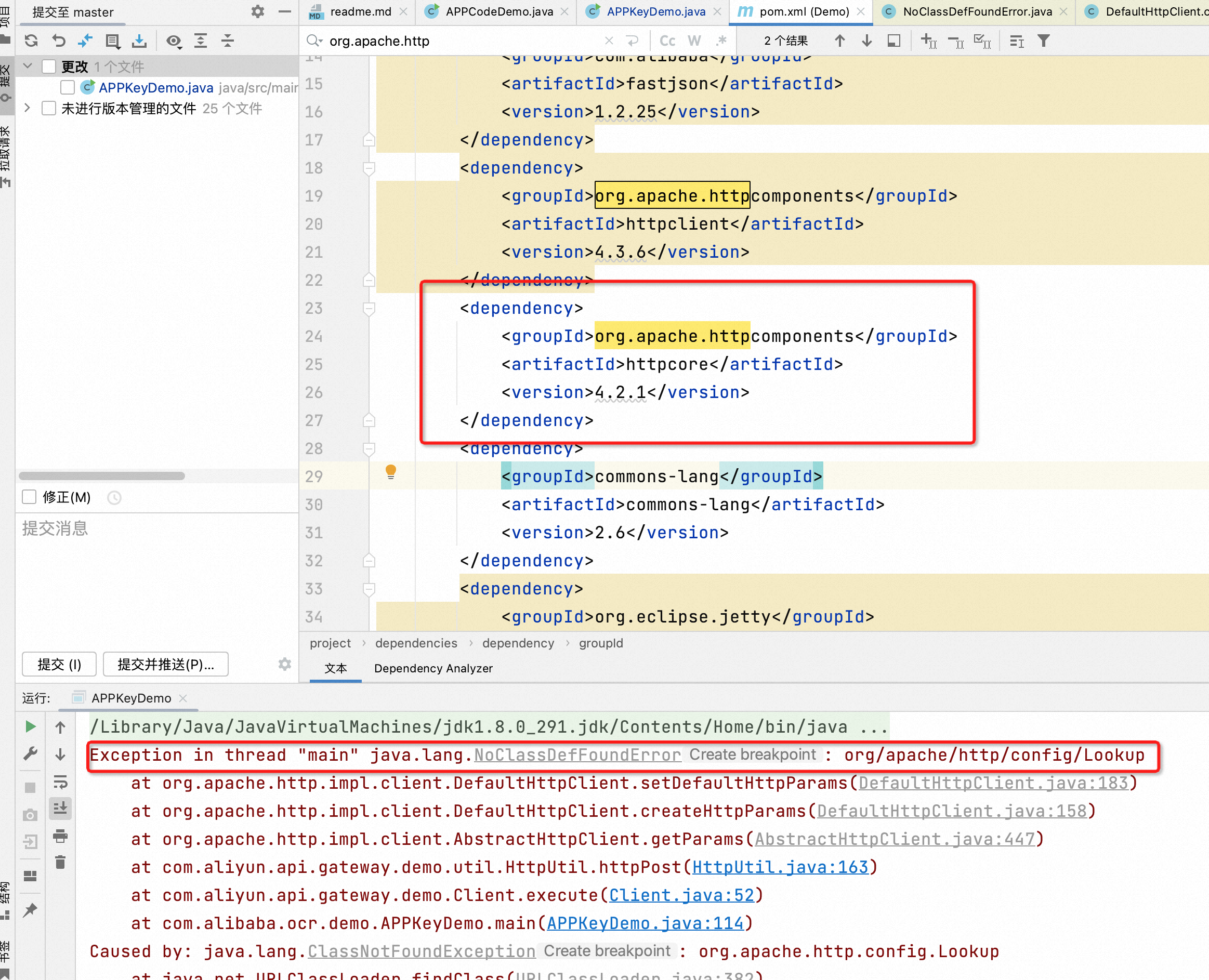
Task: Refresh the commit changes list
Action: coord(31,41)
